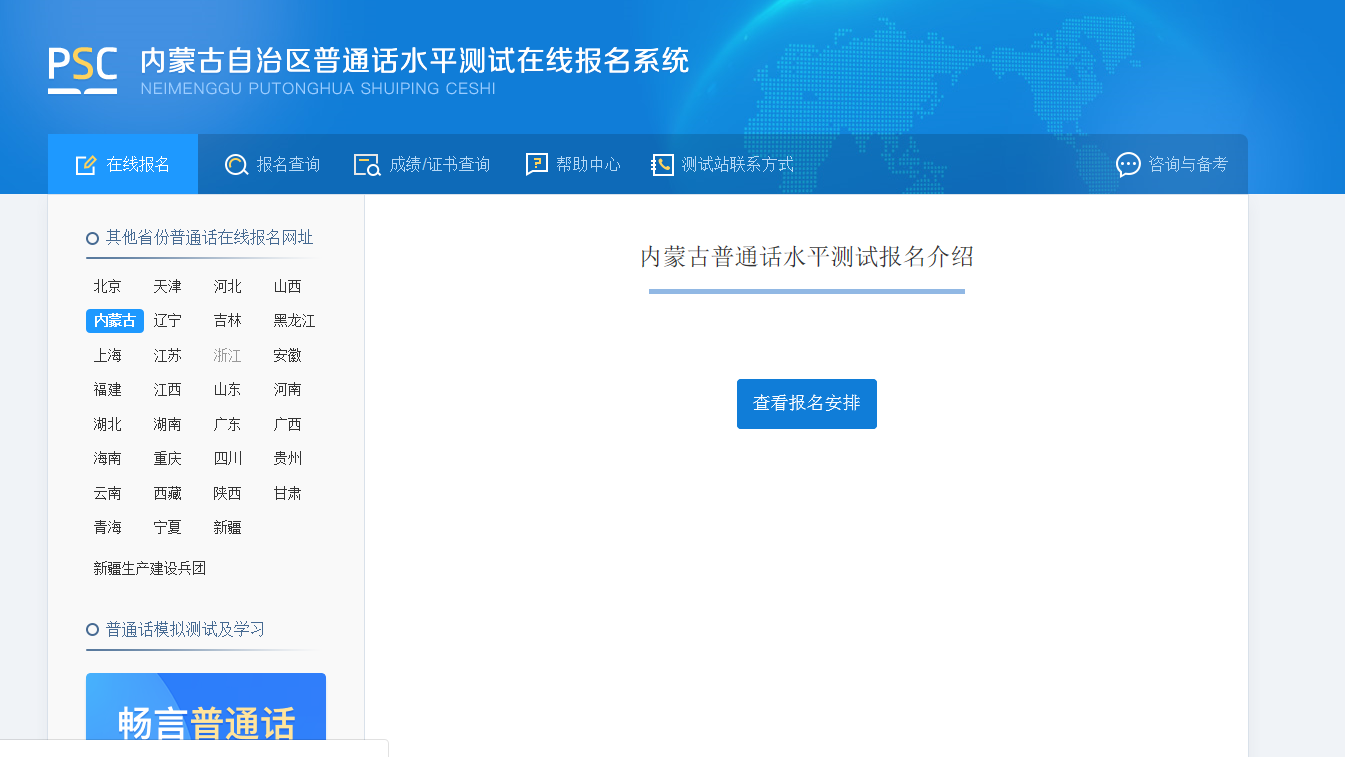Open 咨询与备考 on the right

[x=1172, y=164]
